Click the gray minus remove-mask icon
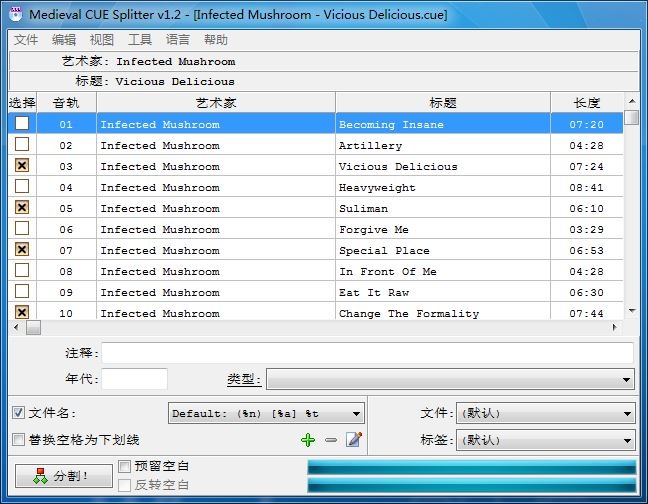 [331, 440]
